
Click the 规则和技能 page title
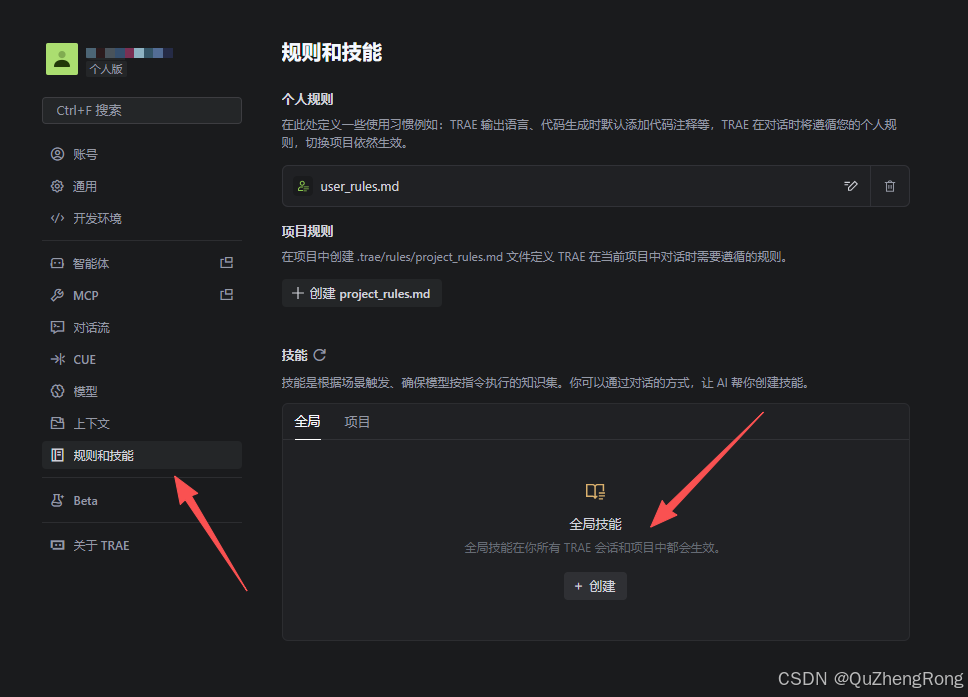tap(332, 52)
